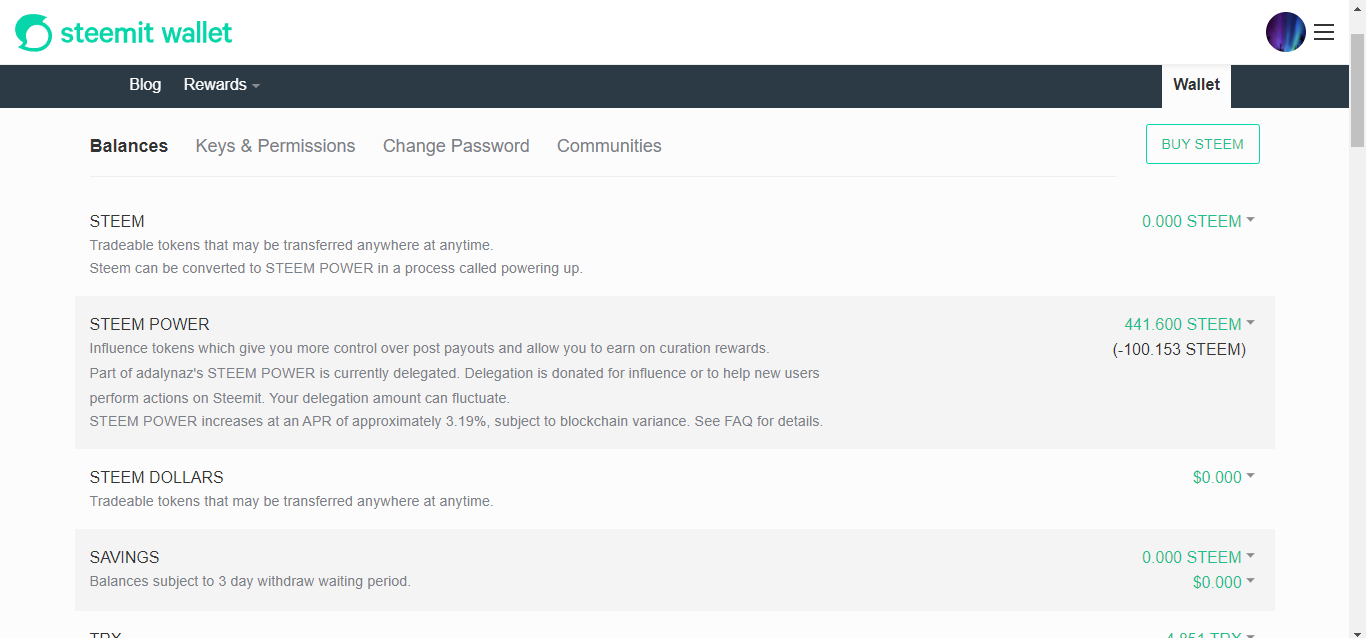Open the 0.000 STEEM balance dropdown
This screenshot has width=1366, height=638.
tap(1198, 221)
